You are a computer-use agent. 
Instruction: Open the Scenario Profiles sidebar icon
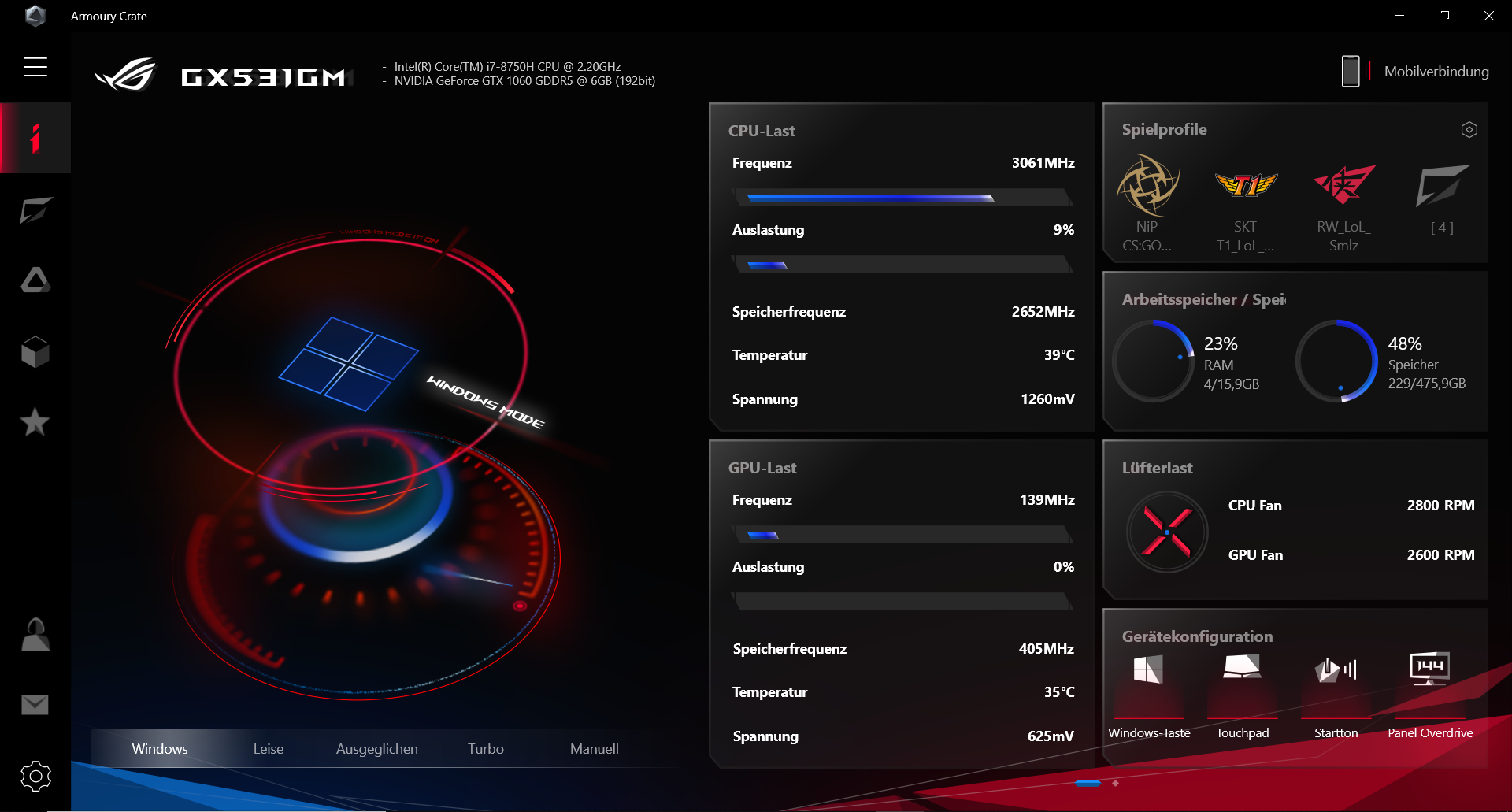pyautogui.click(x=35, y=209)
